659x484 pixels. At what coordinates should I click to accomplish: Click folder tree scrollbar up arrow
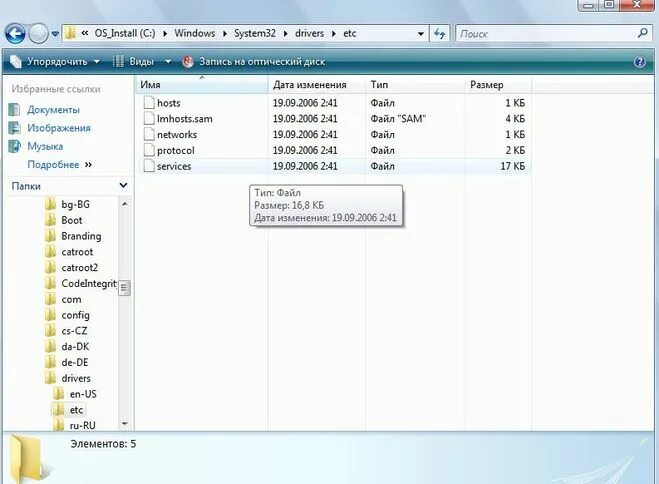tap(124, 204)
